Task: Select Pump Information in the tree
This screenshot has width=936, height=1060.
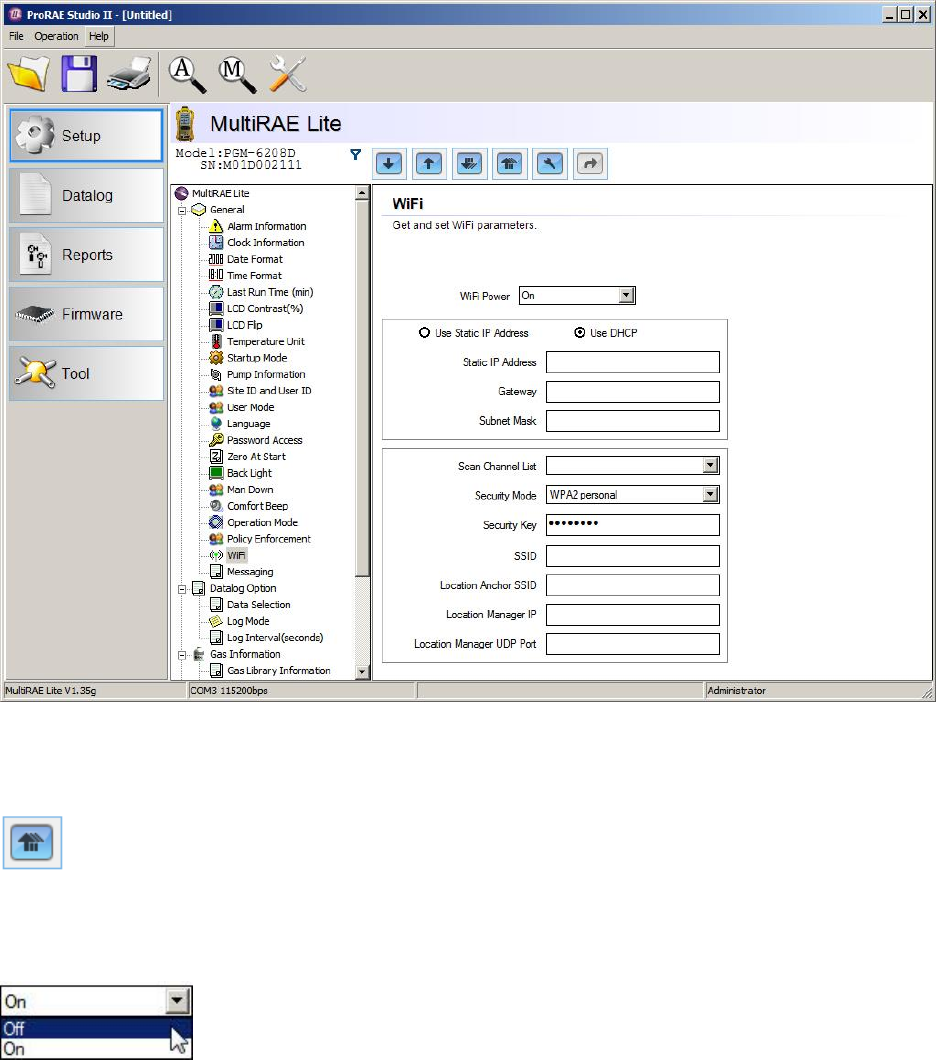Action: pos(266,375)
